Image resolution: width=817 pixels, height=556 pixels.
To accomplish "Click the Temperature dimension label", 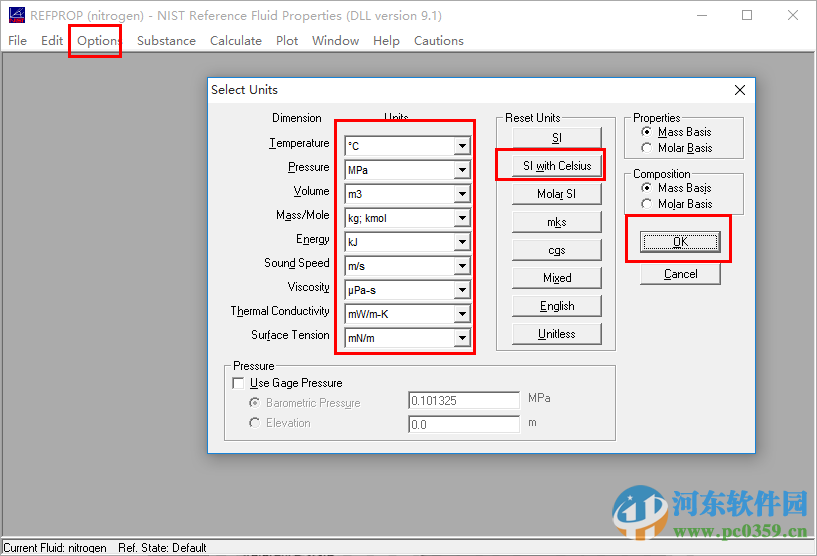I will [299, 143].
